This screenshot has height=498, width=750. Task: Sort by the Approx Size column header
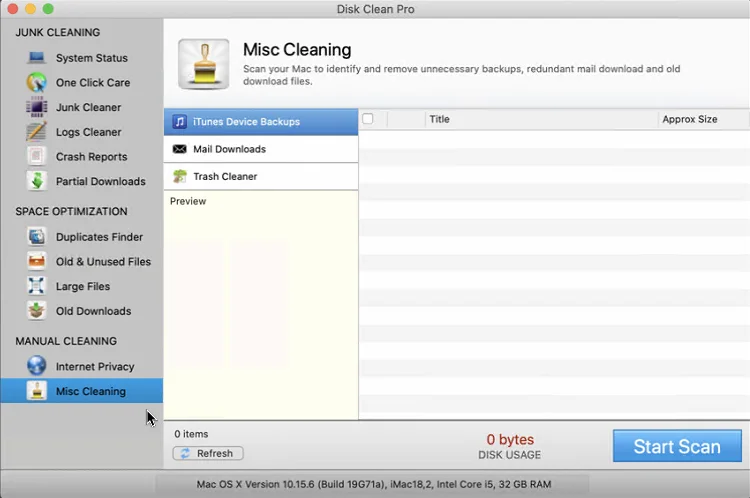pos(703,119)
